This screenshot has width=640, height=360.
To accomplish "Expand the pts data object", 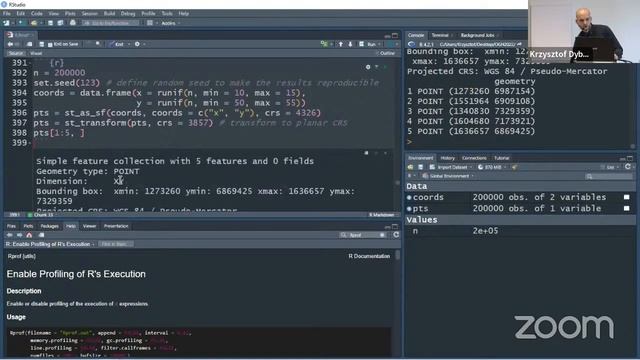I will 409,209.
